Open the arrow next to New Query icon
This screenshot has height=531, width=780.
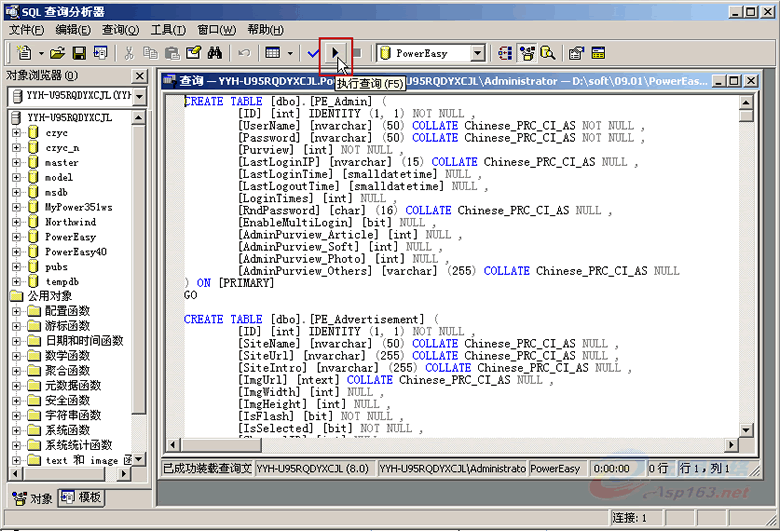[x=41, y=53]
